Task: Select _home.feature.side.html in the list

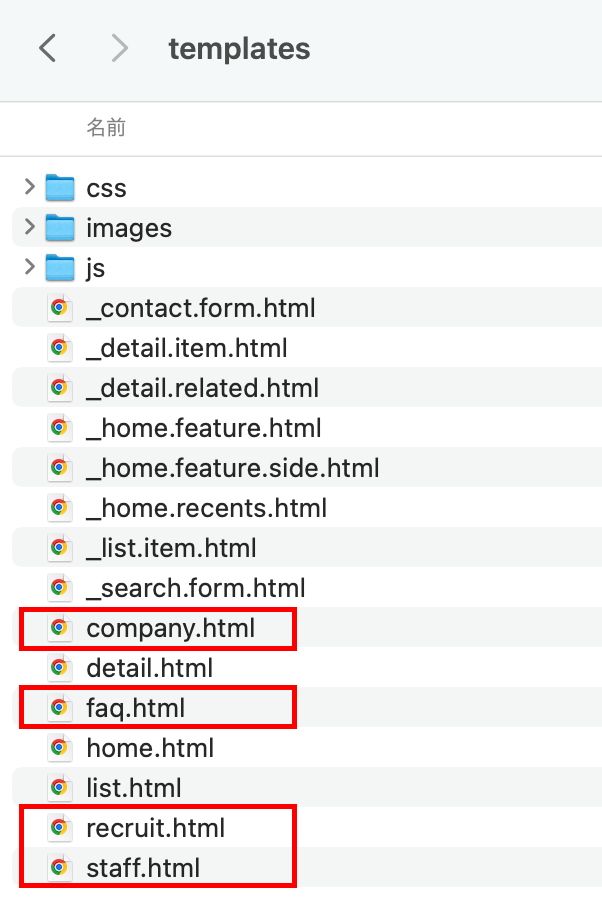Action: point(232,468)
